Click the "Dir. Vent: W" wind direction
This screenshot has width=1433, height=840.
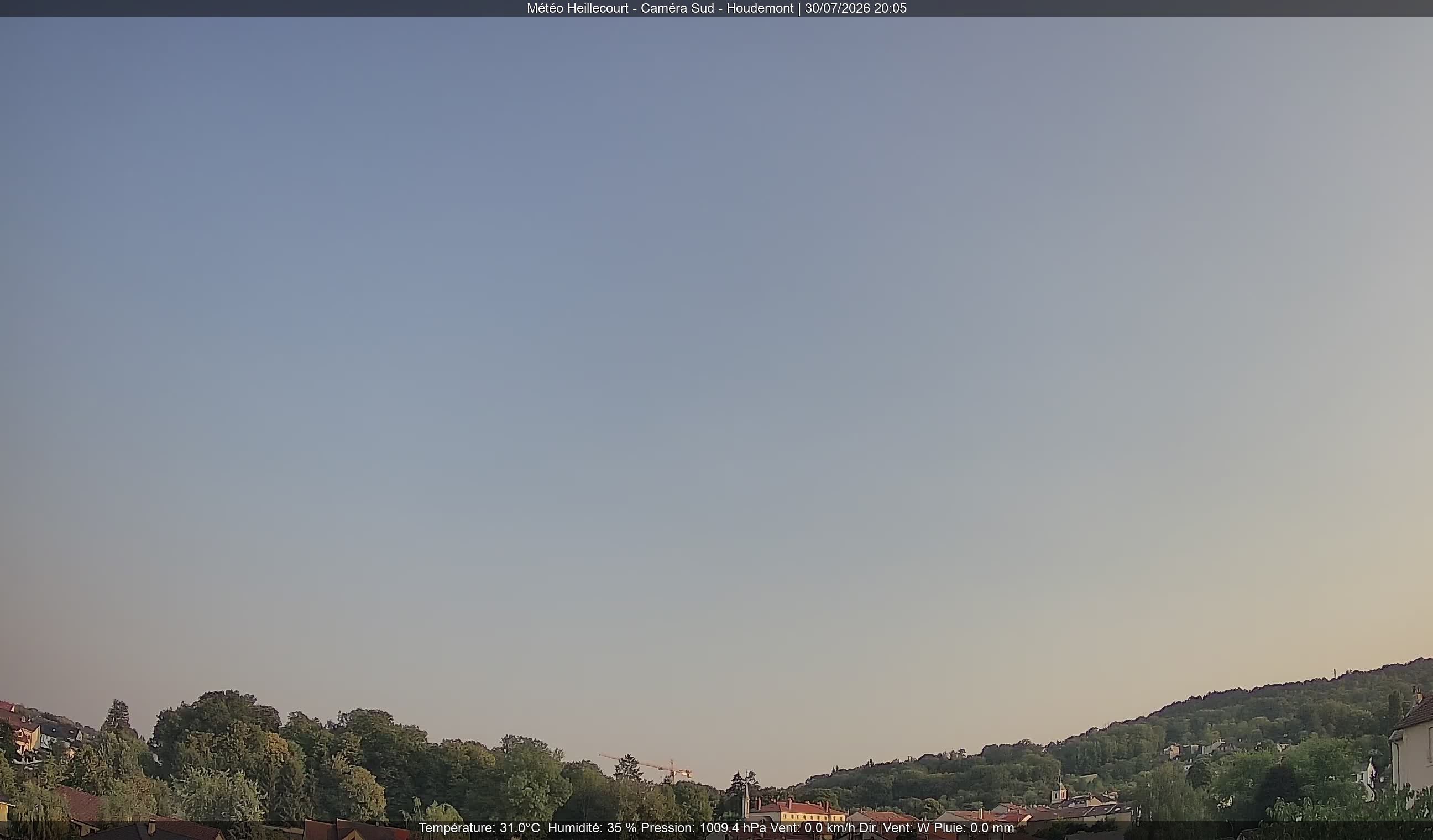pos(894,828)
